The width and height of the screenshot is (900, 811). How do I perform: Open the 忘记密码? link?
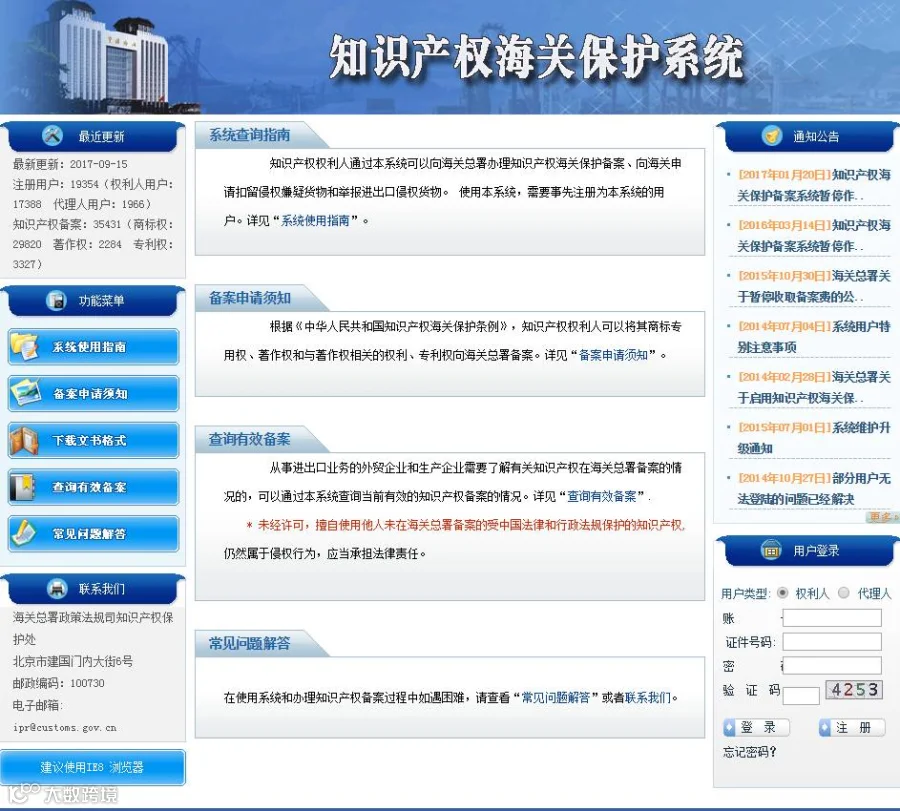(749, 752)
